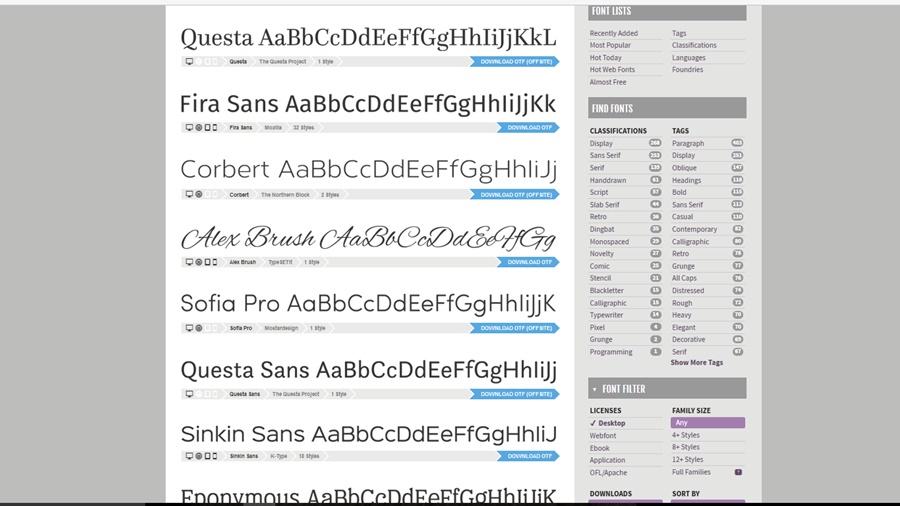Click app phone icon in Sinkin Sans row
900x506 pixels.
[215, 456]
